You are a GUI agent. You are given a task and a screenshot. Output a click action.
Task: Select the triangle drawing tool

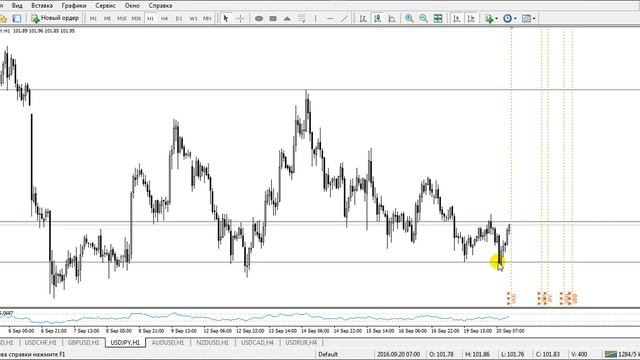[287, 18]
